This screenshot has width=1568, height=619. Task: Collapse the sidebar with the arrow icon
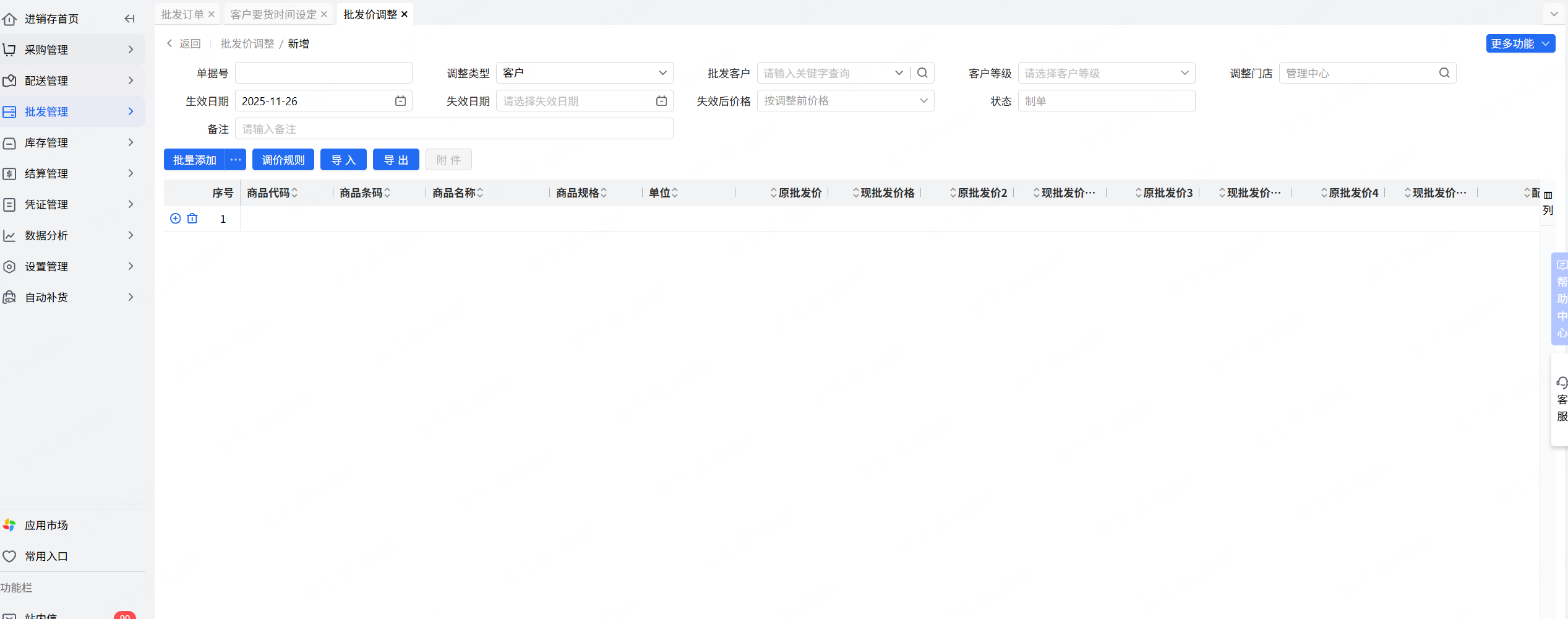pos(129,19)
